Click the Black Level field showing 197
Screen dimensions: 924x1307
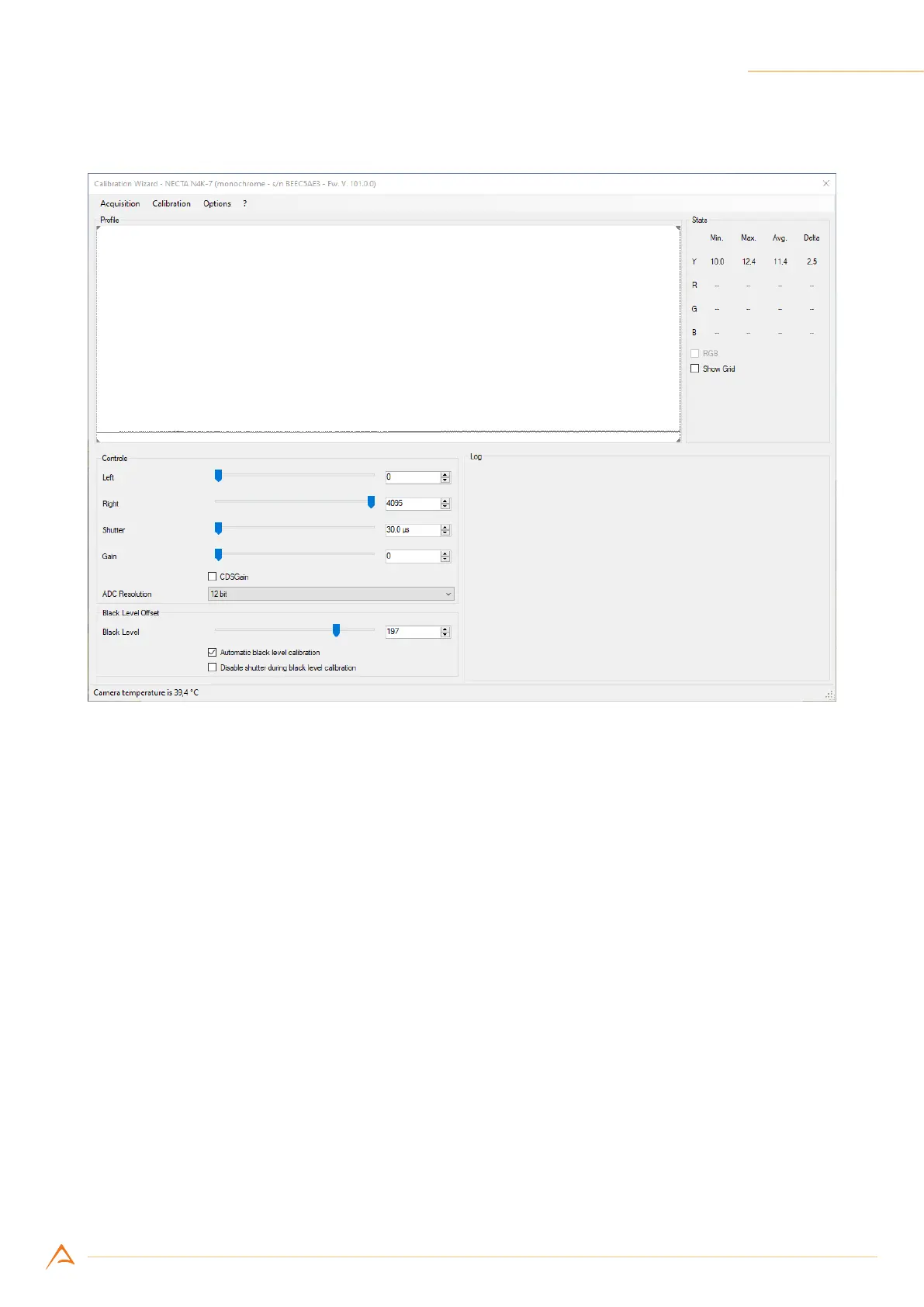tap(413, 632)
